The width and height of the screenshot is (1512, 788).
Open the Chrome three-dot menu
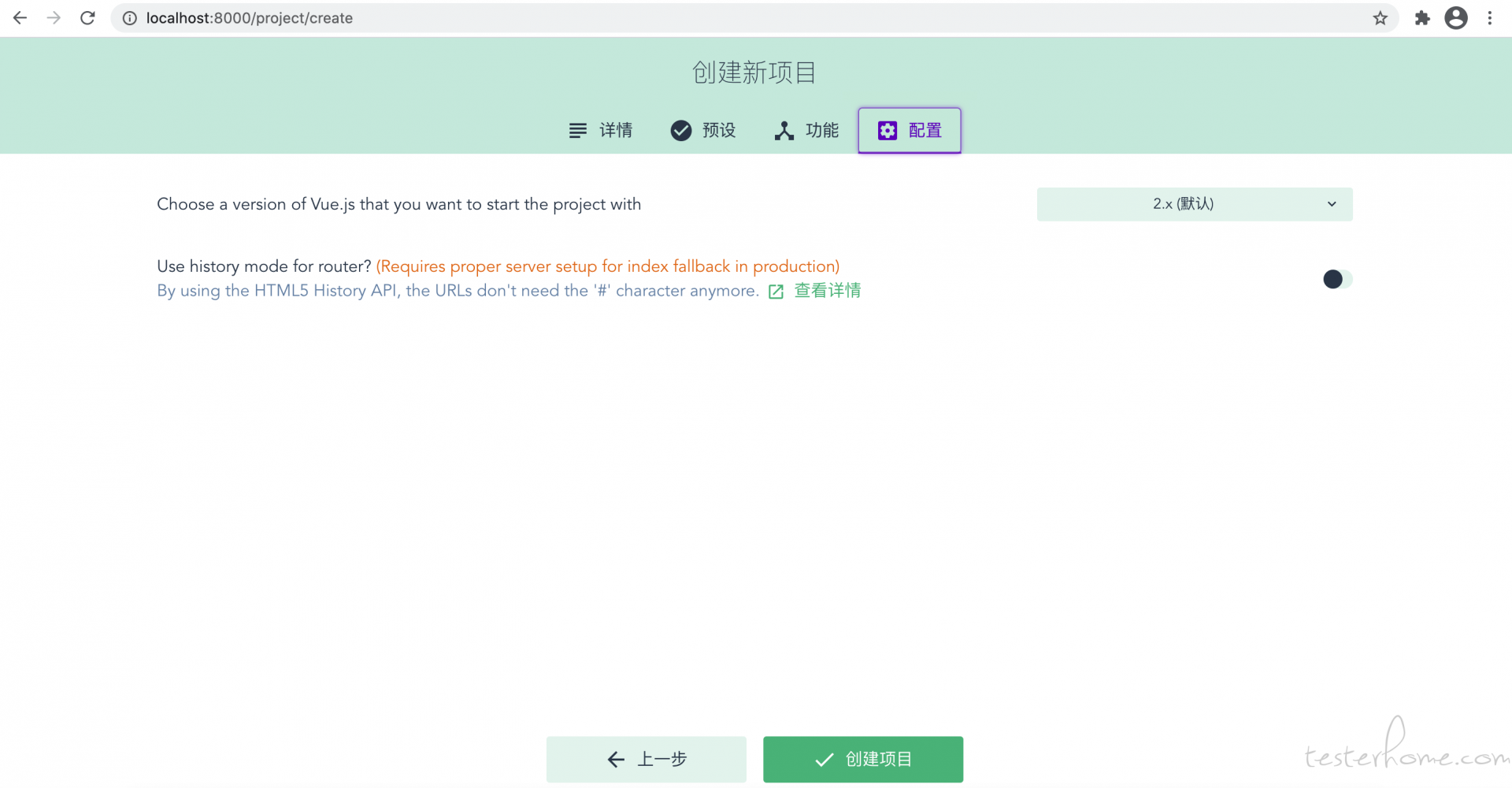1490,18
